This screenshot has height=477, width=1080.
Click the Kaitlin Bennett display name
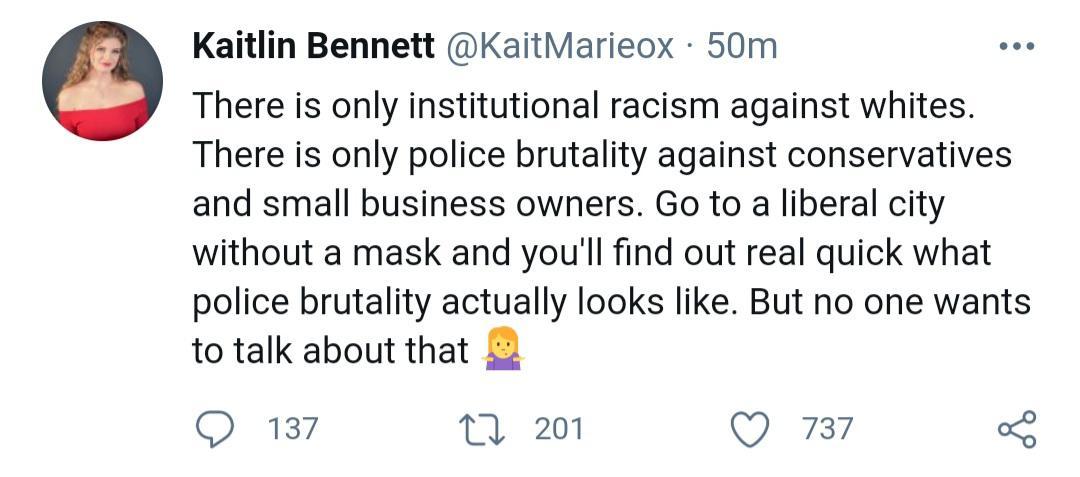coord(312,46)
